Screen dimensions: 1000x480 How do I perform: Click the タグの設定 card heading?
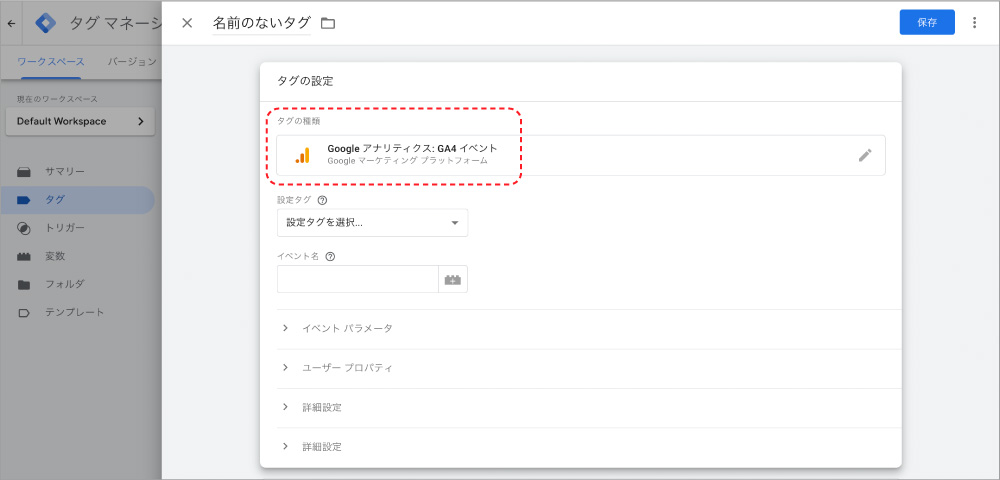pyautogui.click(x=305, y=82)
